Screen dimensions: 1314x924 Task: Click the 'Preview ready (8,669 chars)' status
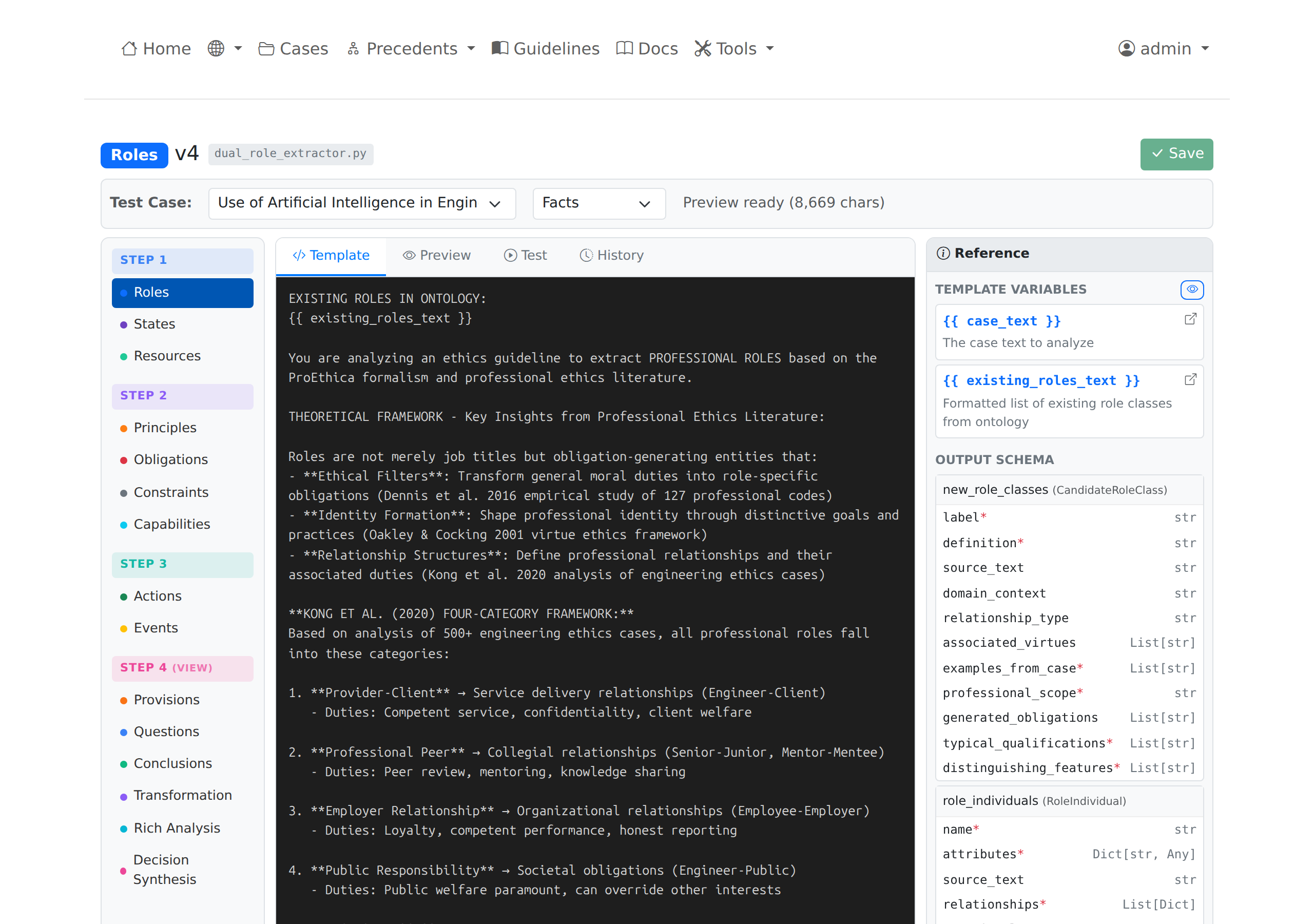783,203
